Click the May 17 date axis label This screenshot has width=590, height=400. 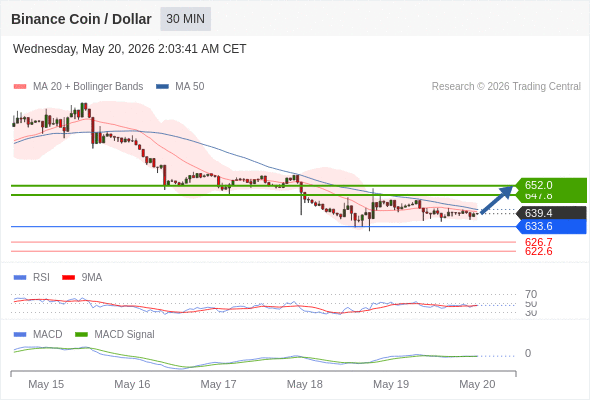pyautogui.click(x=218, y=384)
